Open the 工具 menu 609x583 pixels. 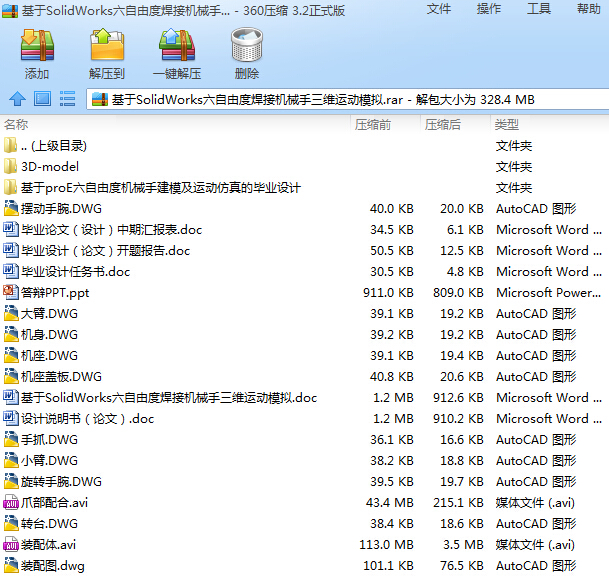(539, 9)
